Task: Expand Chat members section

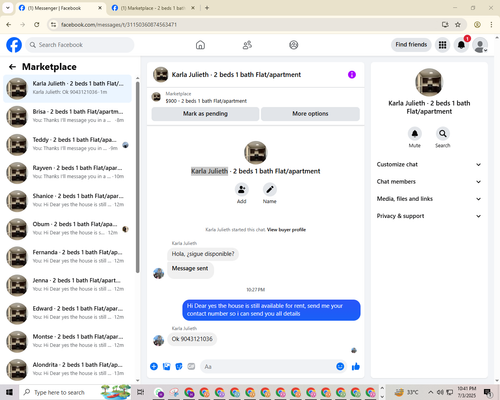Action: 429,182
